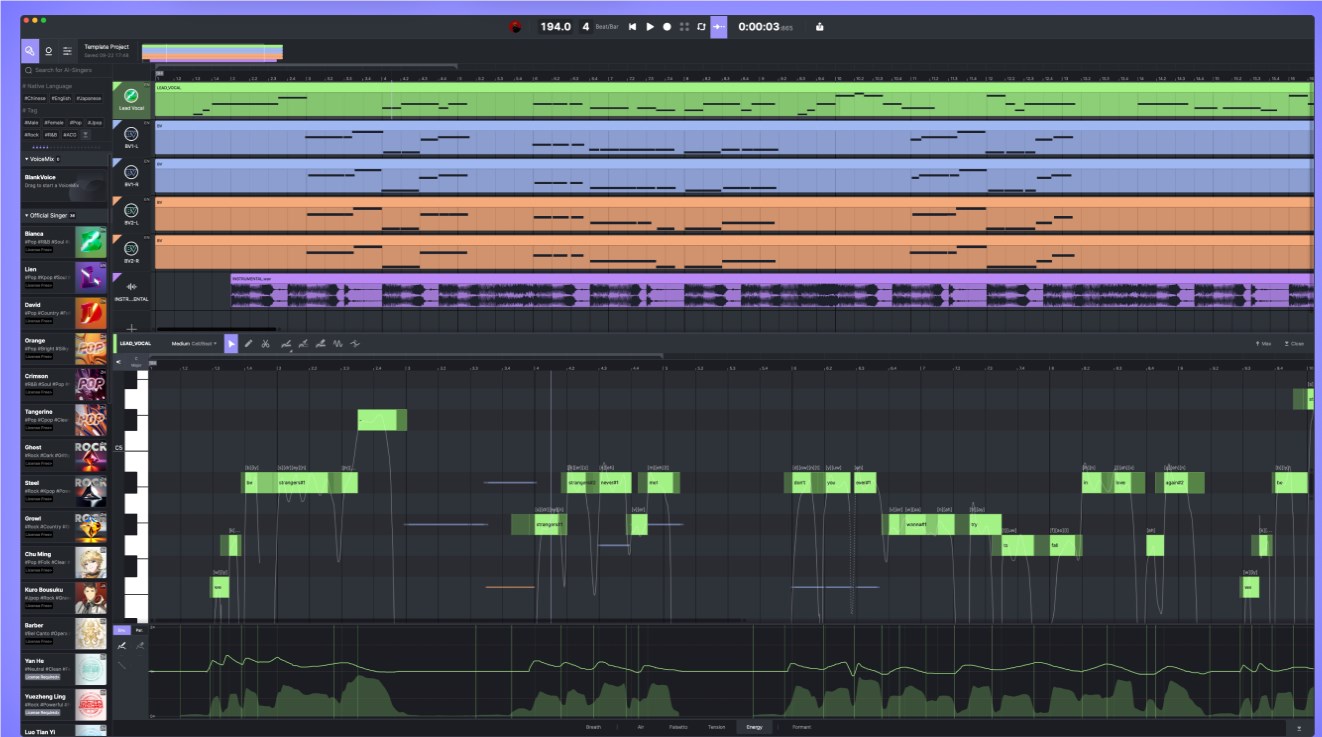
Task: Open the Air parameter tab
Action: (640, 727)
